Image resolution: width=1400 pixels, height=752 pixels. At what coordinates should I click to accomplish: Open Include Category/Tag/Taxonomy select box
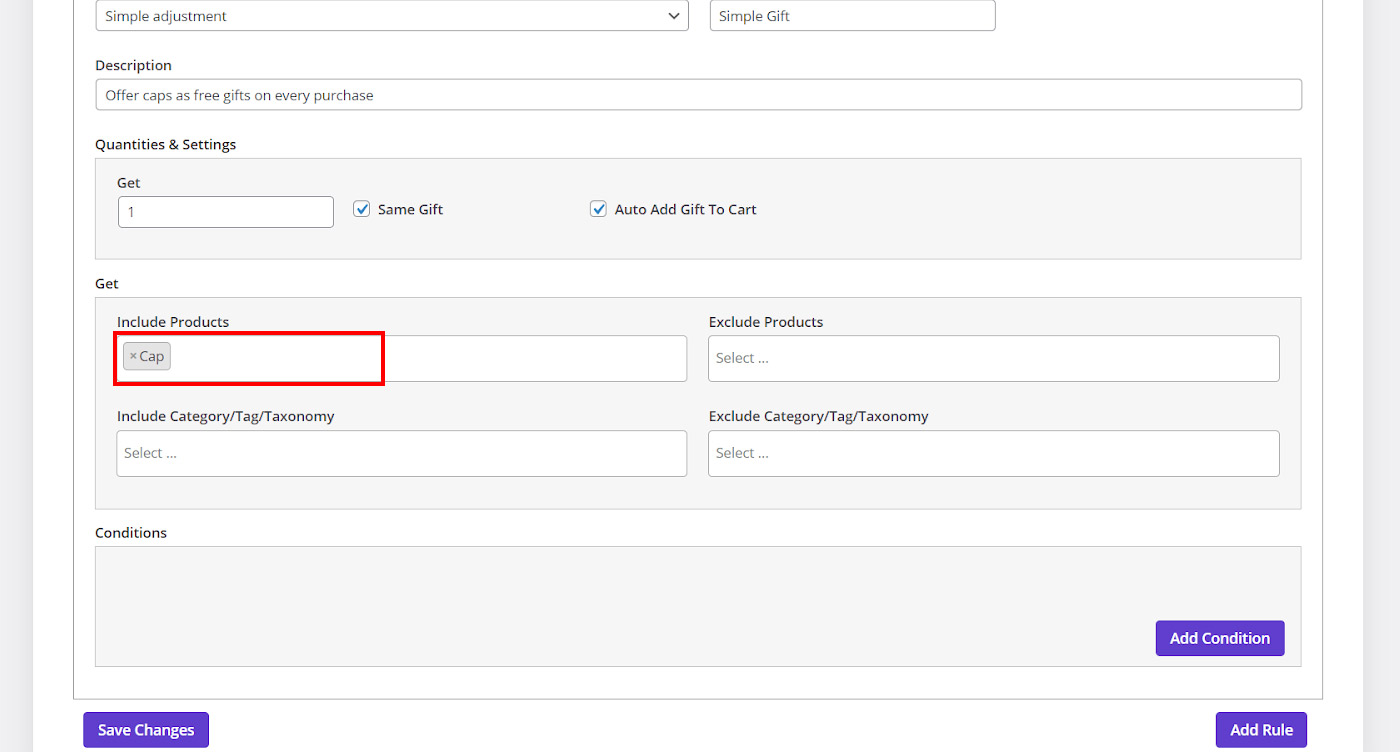[x=402, y=453]
